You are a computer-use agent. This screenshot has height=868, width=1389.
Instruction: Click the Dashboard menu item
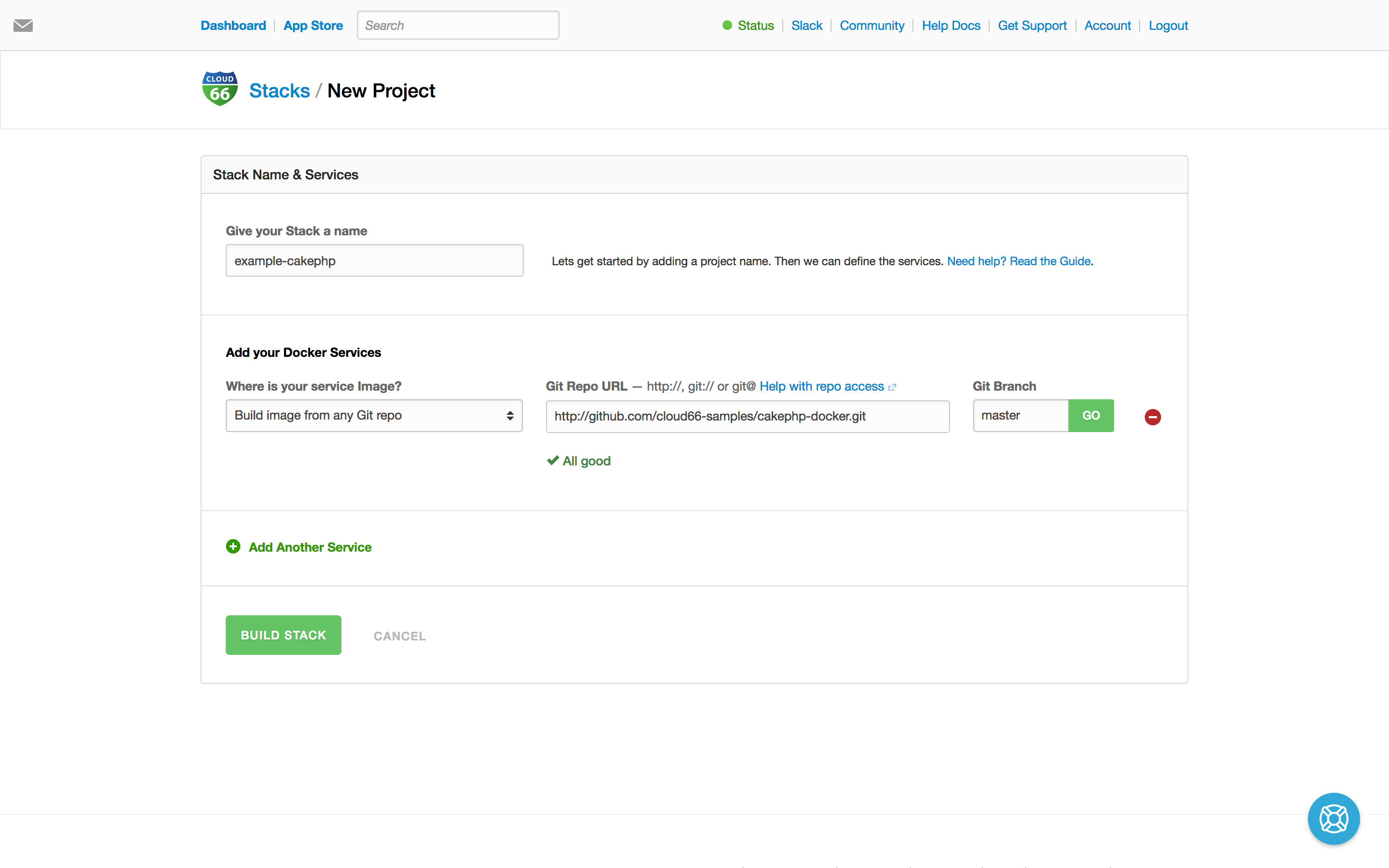(233, 25)
